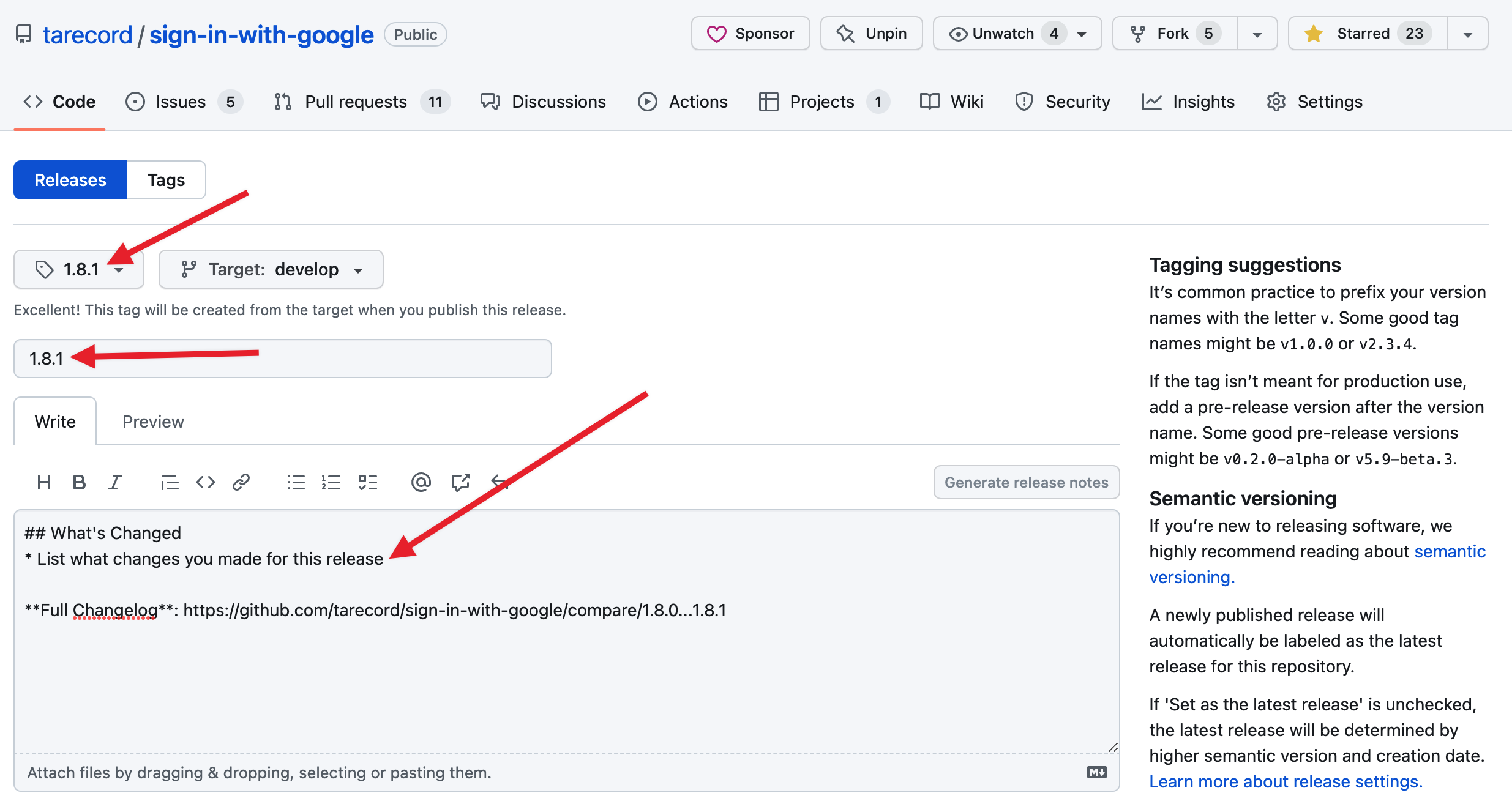Viewport: 1512px width, 804px height.
Task: Expand the Target: develop branch dropdown
Action: pyautogui.click(x=271, y=269)
